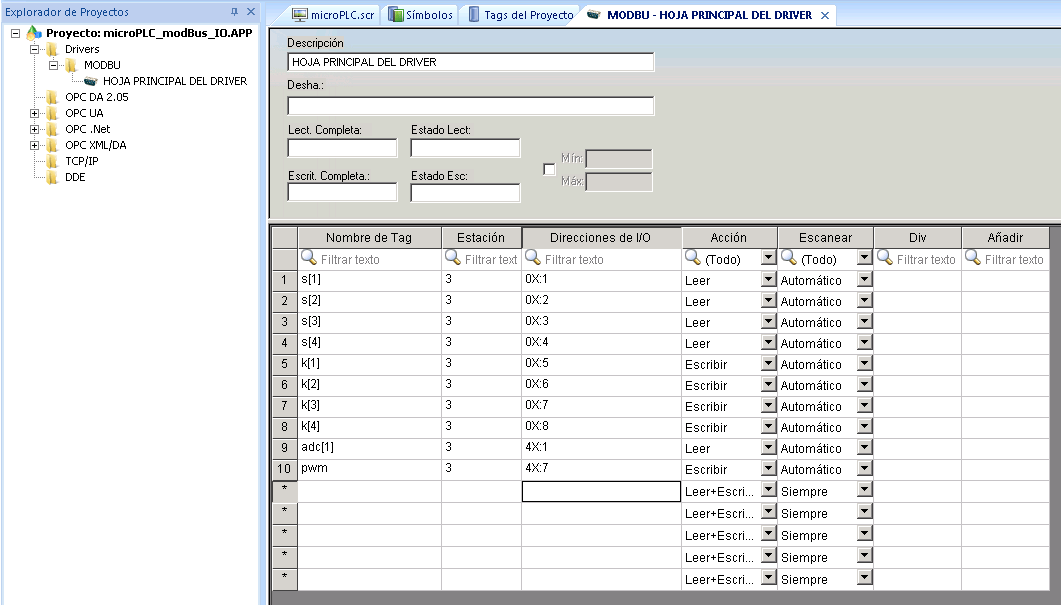The height and width of the screenshot is (605, 1061).
Task: Click the Escanear column header
Action: tap(826, 238)
